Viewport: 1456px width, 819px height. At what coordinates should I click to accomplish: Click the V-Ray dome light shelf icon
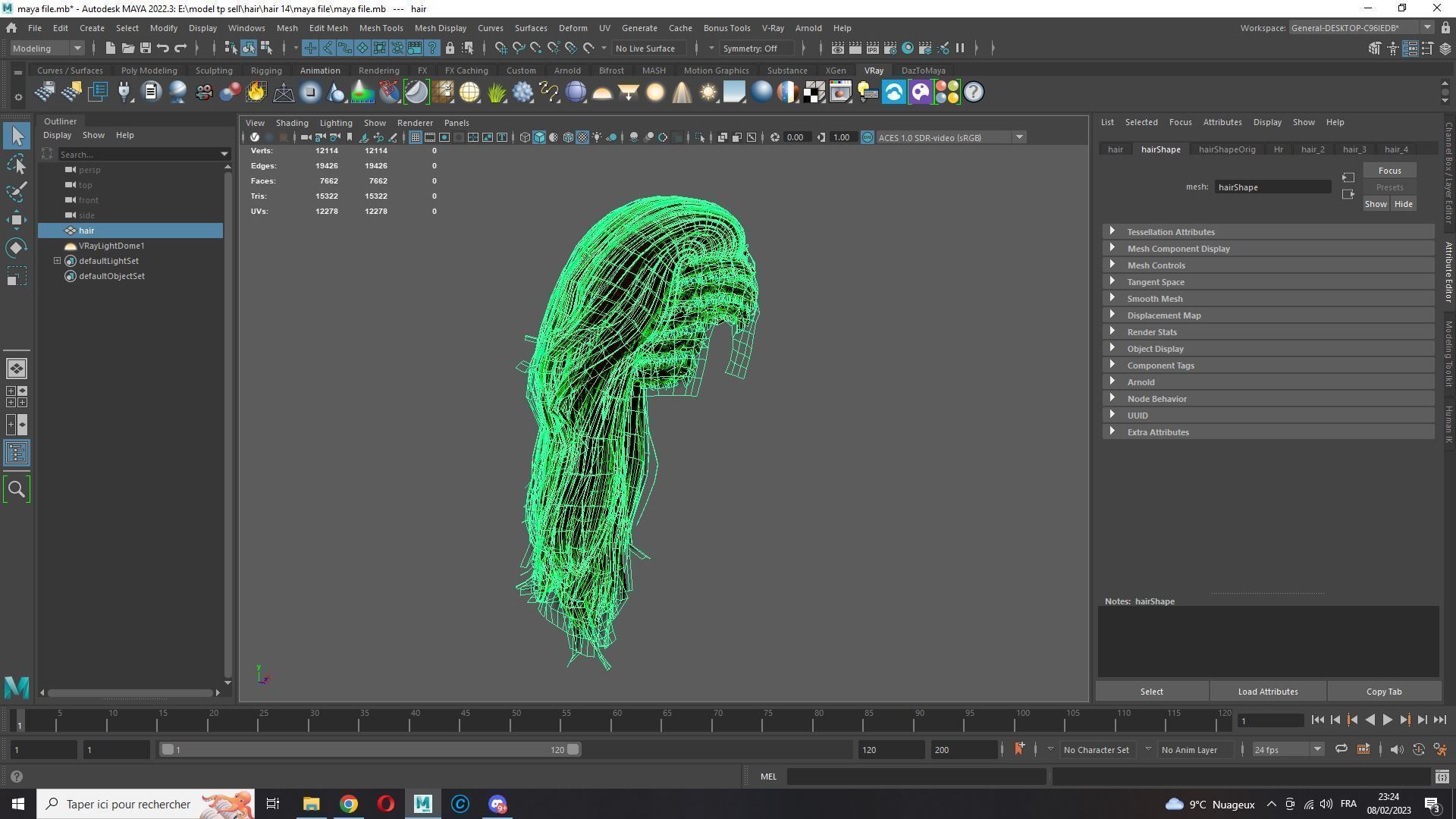(602, 93)
